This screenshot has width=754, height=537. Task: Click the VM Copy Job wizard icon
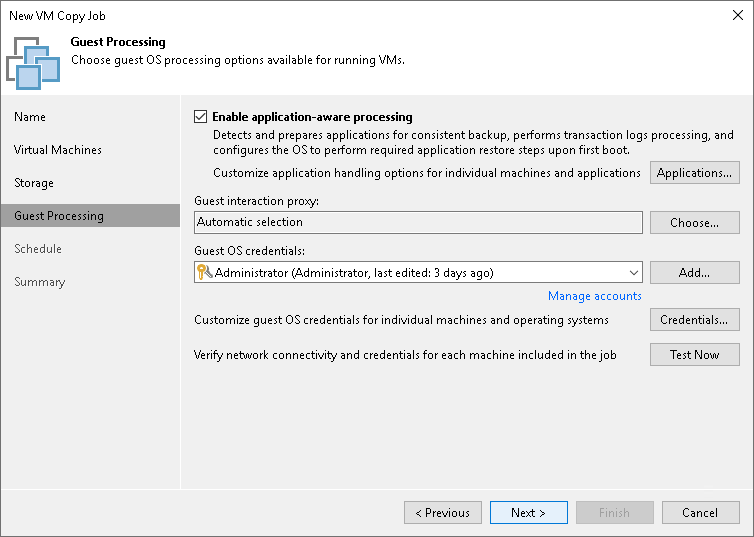(x=33, y=63)
